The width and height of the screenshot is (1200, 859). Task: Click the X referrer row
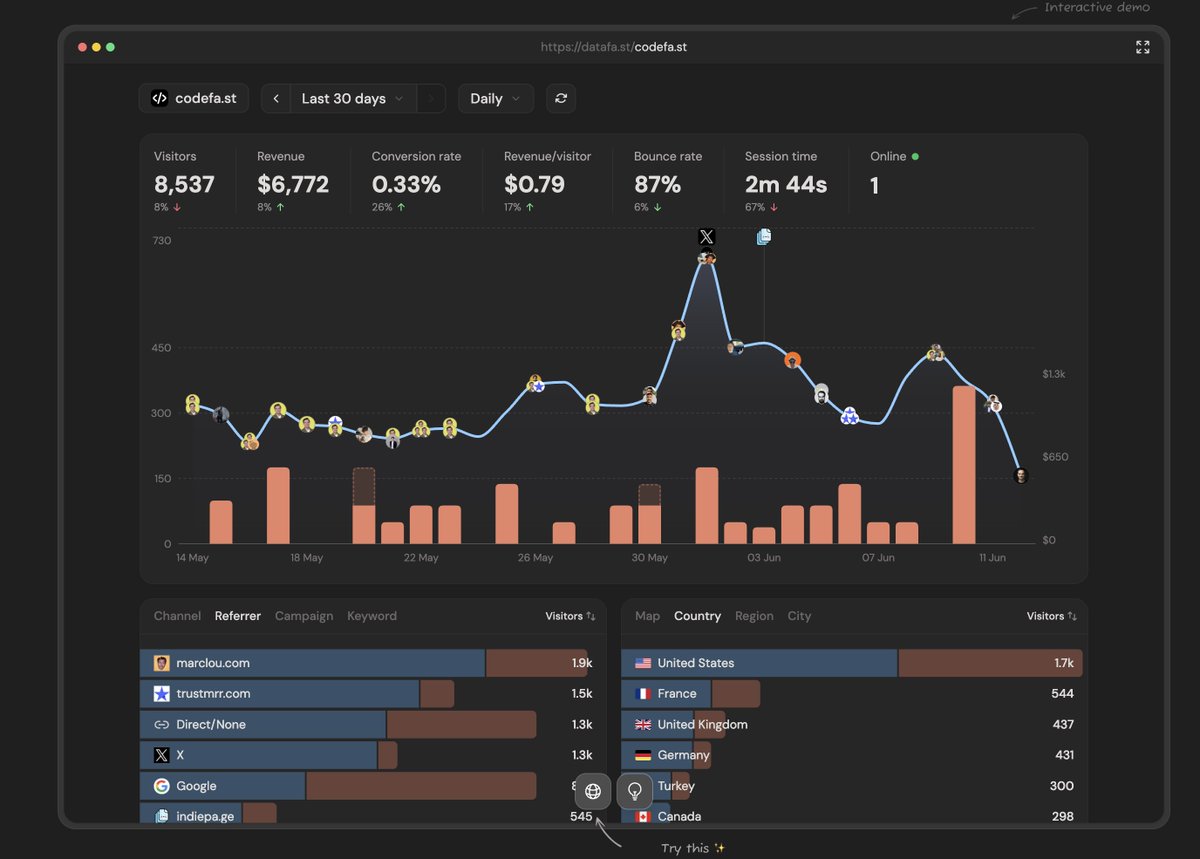(x=371, y=755)
